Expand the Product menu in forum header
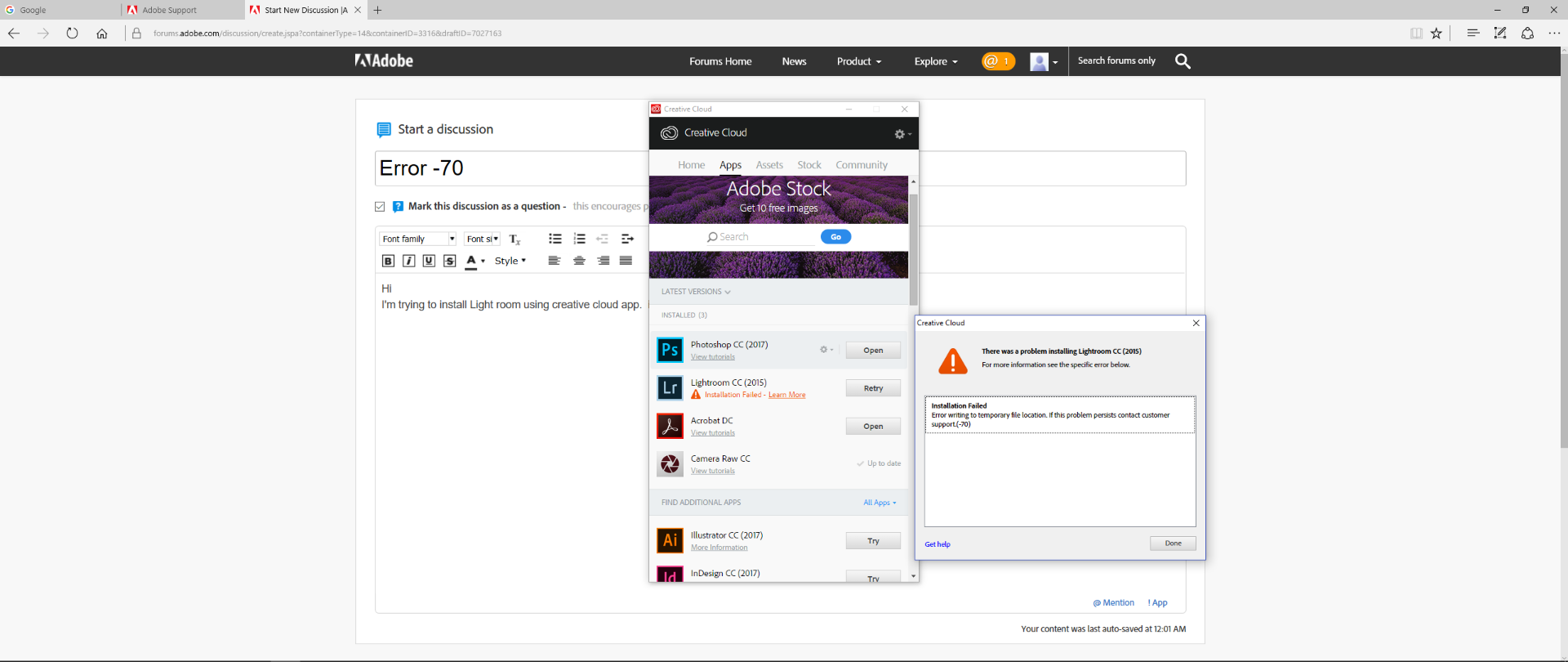 pos(859,61)
